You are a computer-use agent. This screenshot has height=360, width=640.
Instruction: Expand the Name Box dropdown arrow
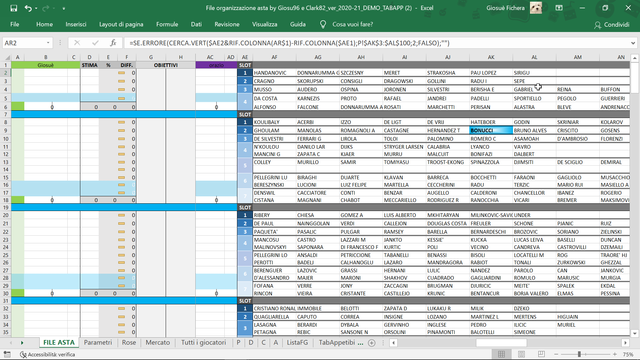coord(48,43)
